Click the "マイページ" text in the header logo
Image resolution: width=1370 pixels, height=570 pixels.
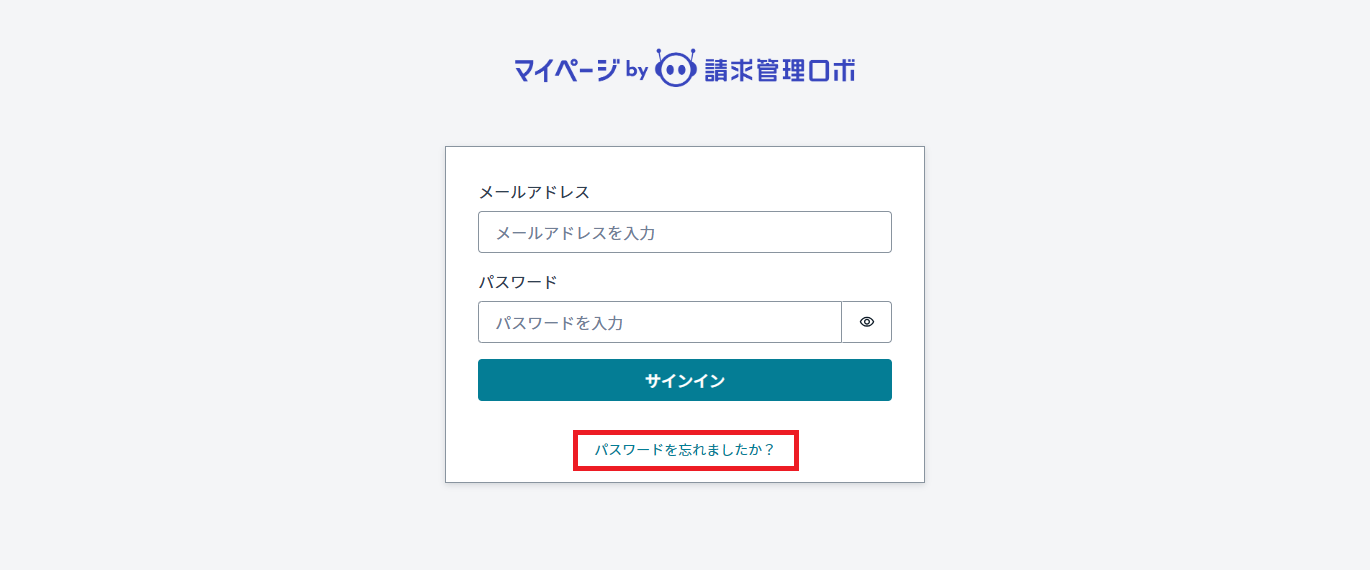point(565,70)
